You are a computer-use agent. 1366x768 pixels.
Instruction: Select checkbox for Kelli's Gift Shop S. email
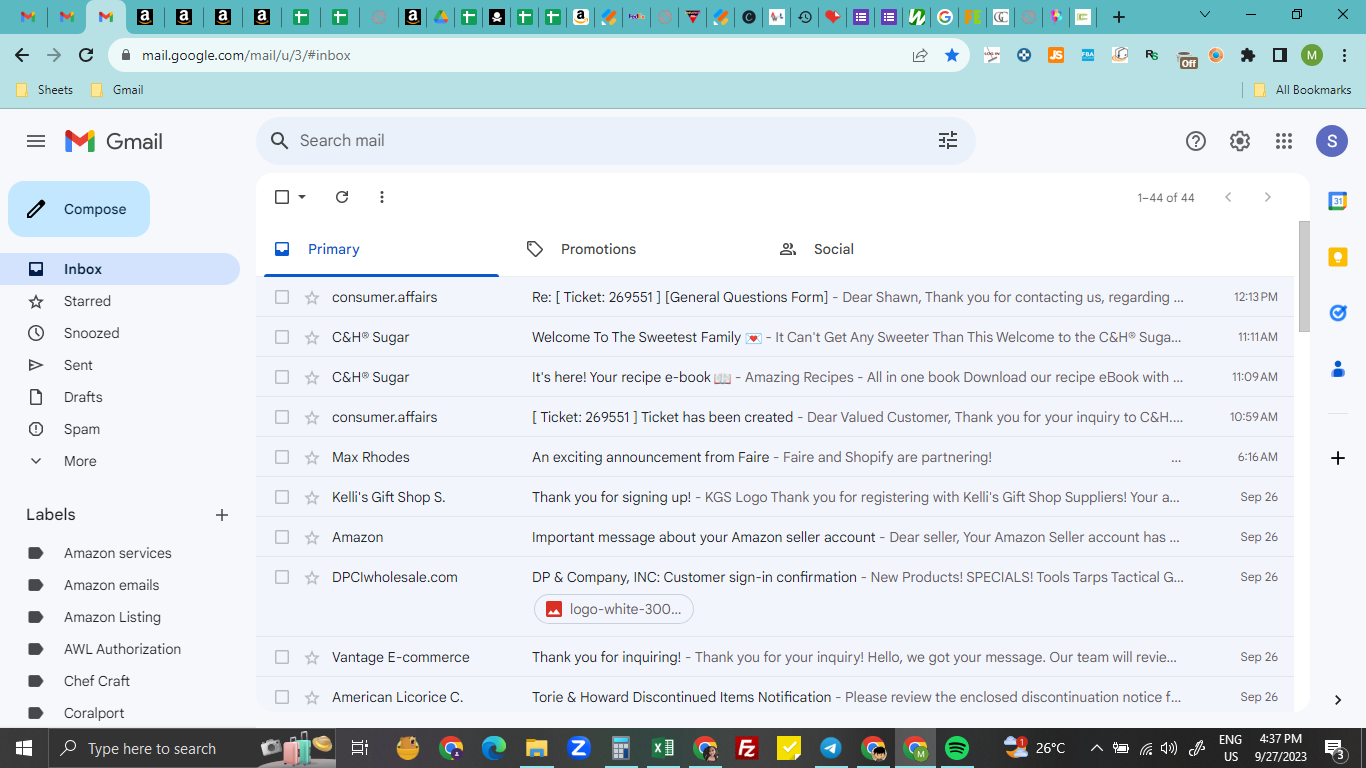pyautogui.click(x=282, y=497)
